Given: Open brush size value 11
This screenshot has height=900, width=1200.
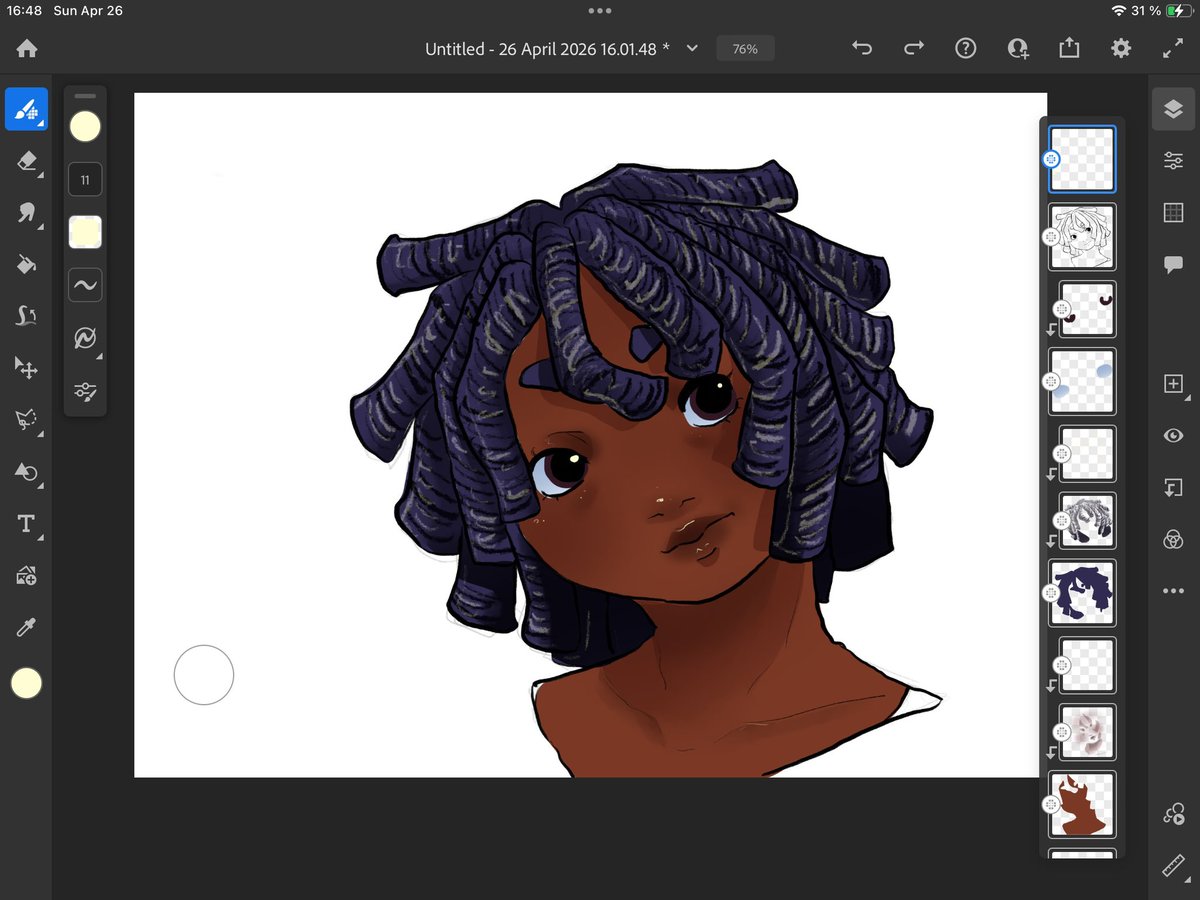Looking at the screenshot, I should pyautogui.click(x=85, y=180).
